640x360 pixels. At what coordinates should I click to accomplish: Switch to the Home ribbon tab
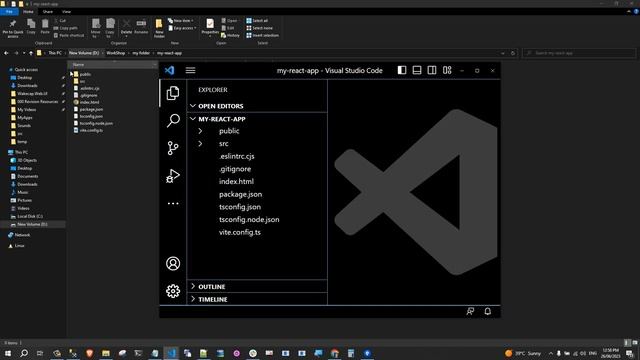[28, 12]
